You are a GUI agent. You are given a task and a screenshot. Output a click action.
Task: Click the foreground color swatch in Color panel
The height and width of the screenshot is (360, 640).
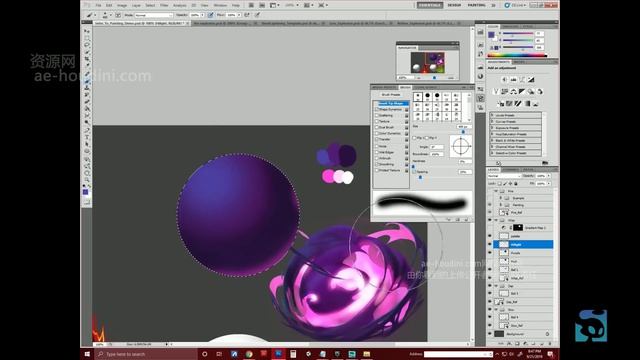(491, 35)
